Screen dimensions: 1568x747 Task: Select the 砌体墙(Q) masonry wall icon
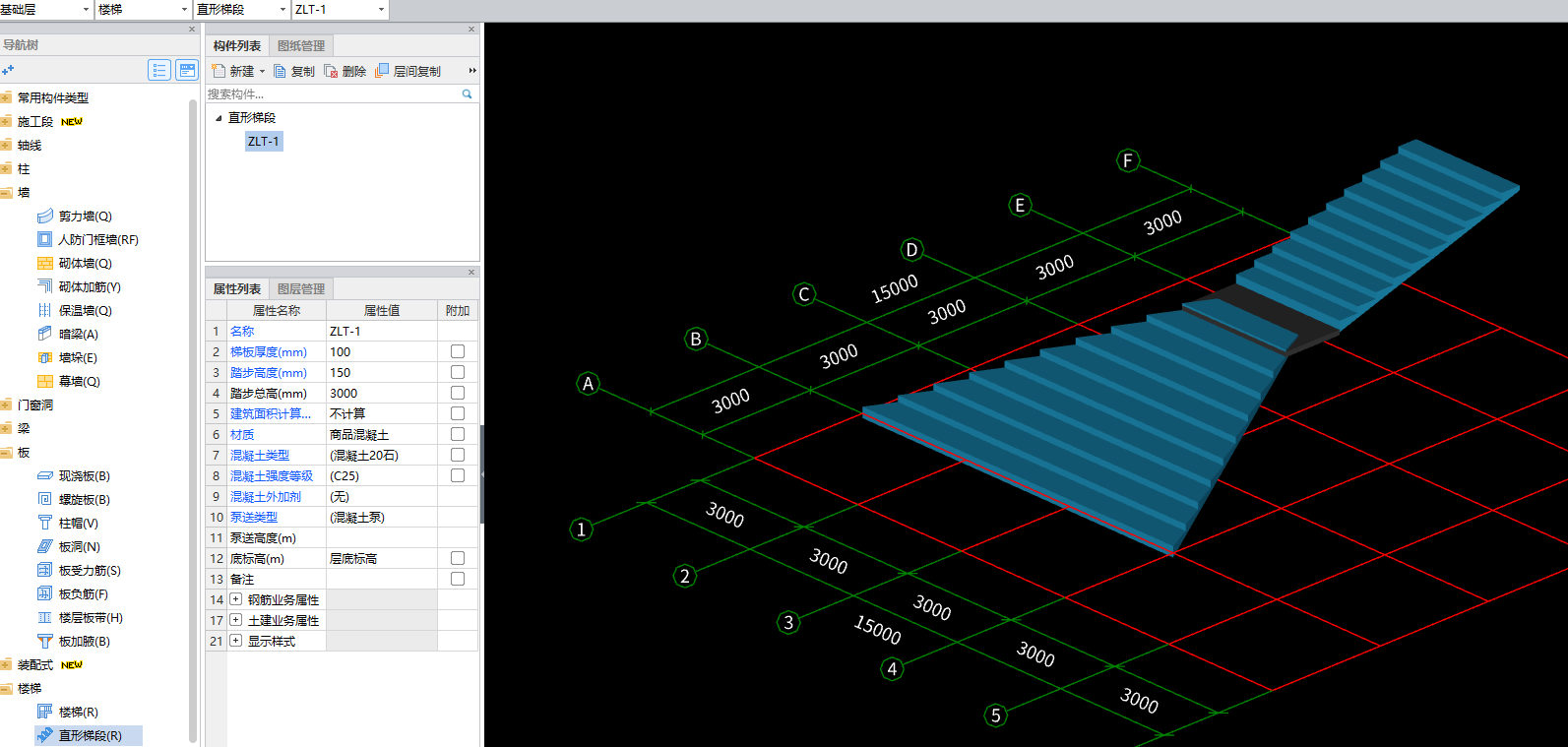[44, 263]
